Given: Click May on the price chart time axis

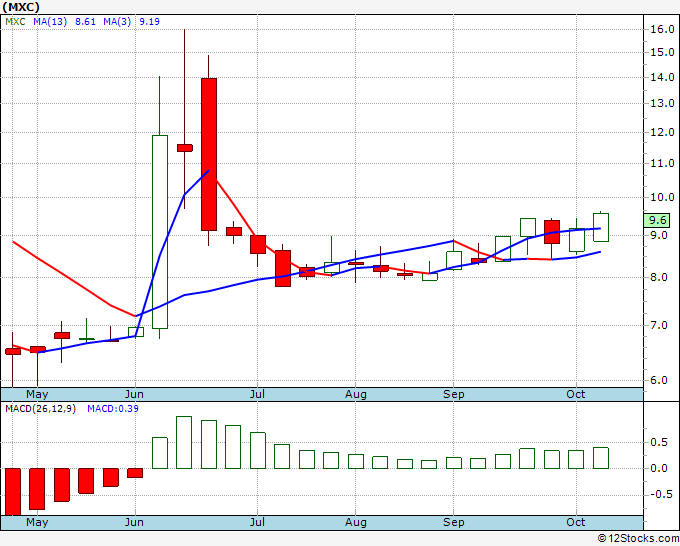Looking at the screenshot, I should tap(37, 395).
